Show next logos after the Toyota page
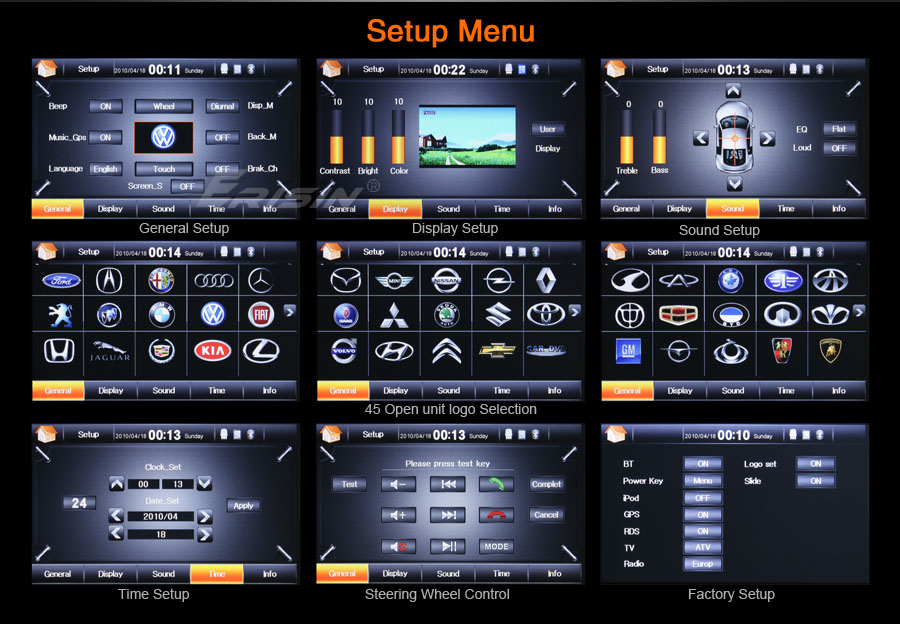The width and height of the screenshot is (900, 624). [574, 311]
